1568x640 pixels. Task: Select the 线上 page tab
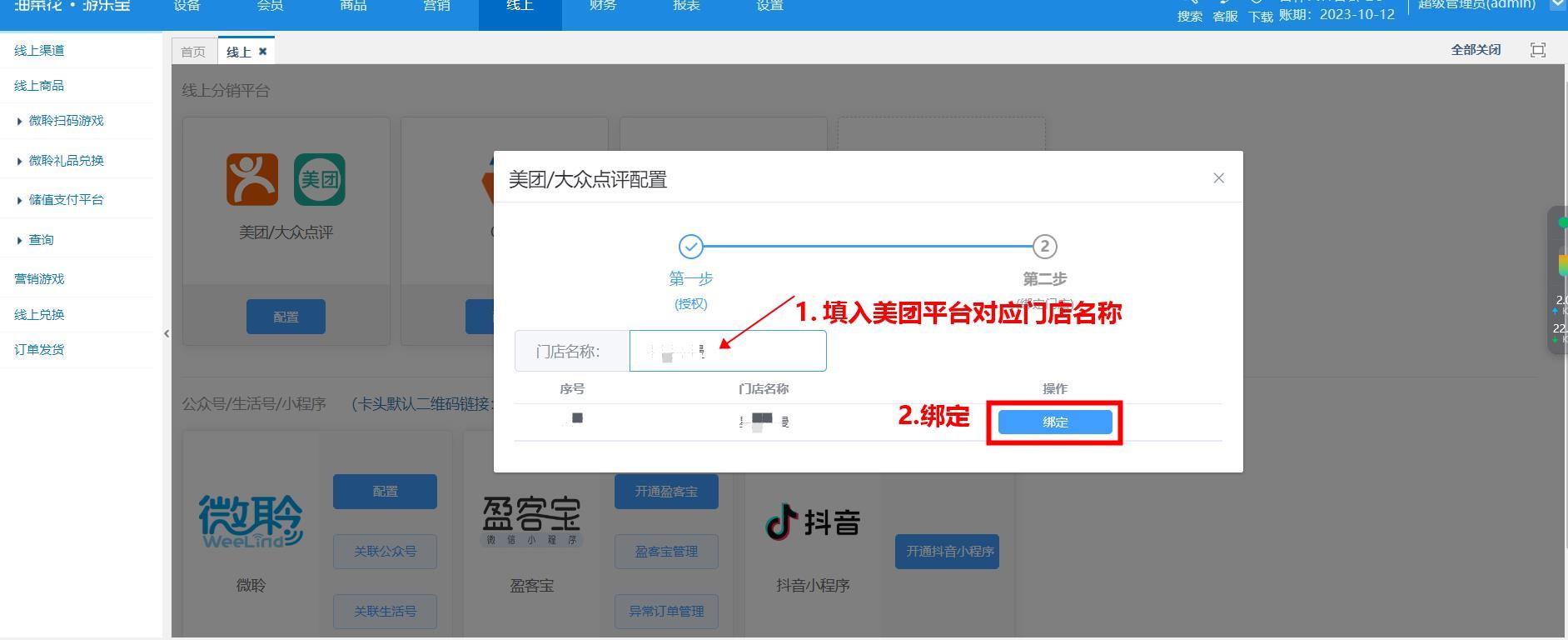tap(238, 52)
